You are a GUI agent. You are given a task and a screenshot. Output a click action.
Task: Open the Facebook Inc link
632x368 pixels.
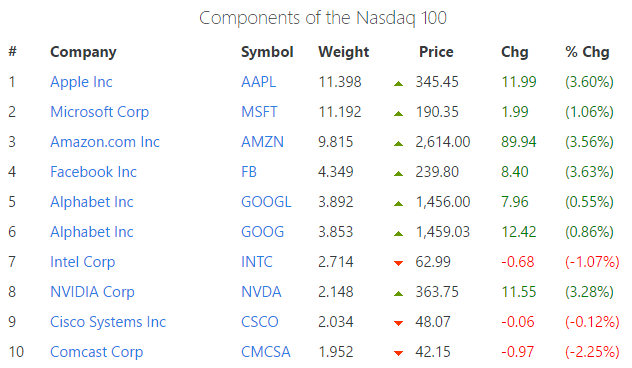pyautogui.click(x=94, y=172)
